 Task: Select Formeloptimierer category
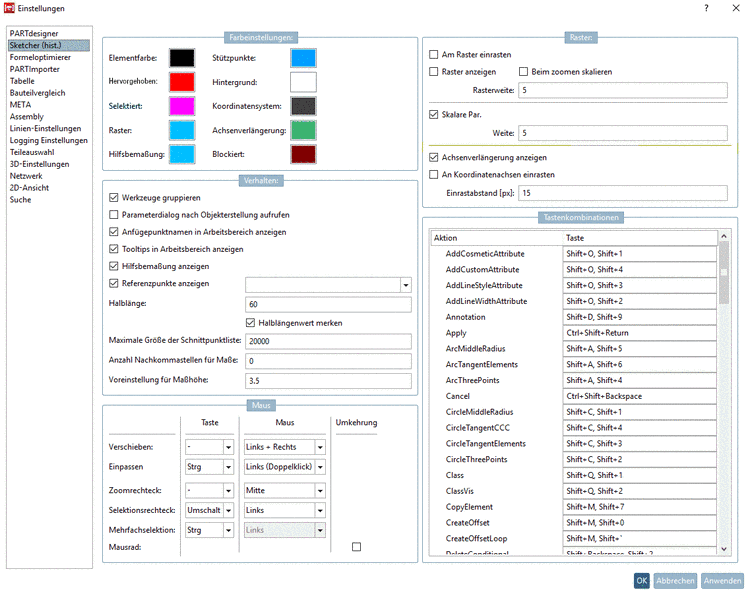[40, 57]
